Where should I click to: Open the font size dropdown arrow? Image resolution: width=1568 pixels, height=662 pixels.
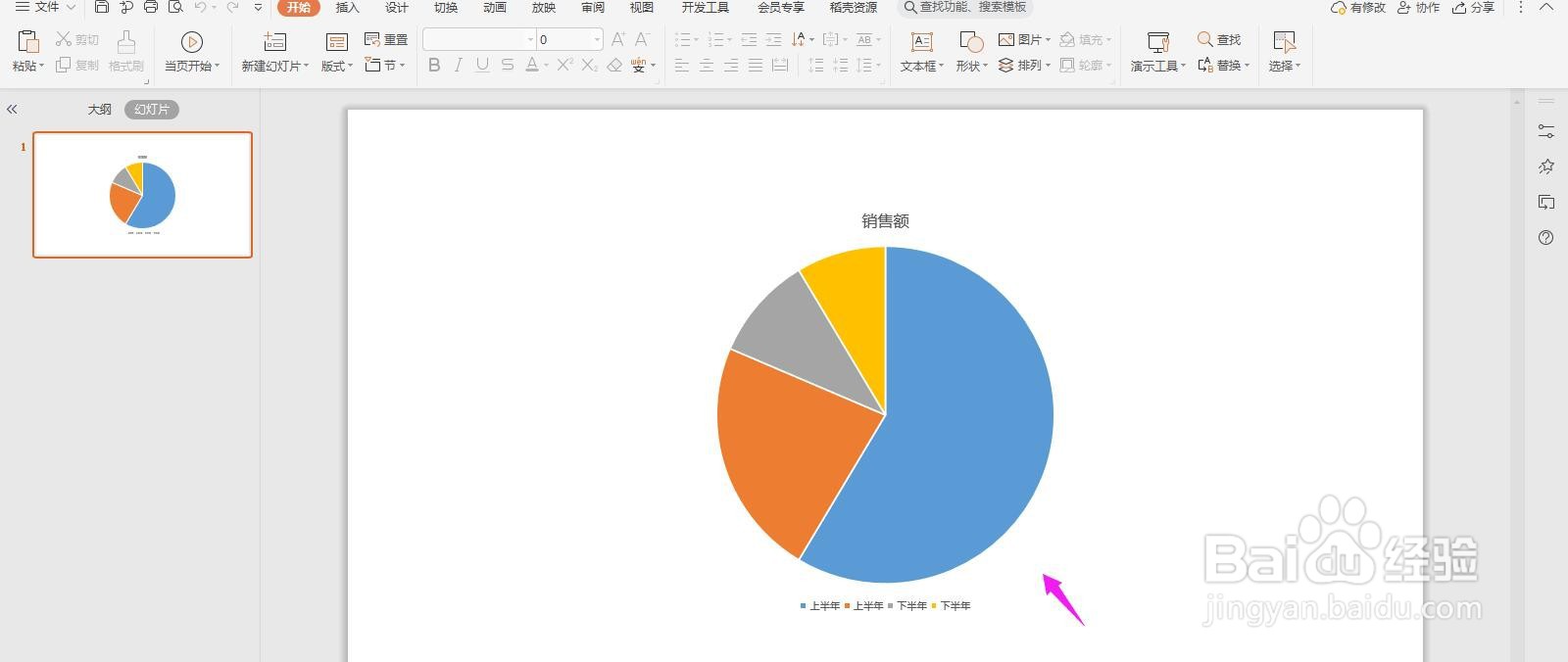pos(597,39)
